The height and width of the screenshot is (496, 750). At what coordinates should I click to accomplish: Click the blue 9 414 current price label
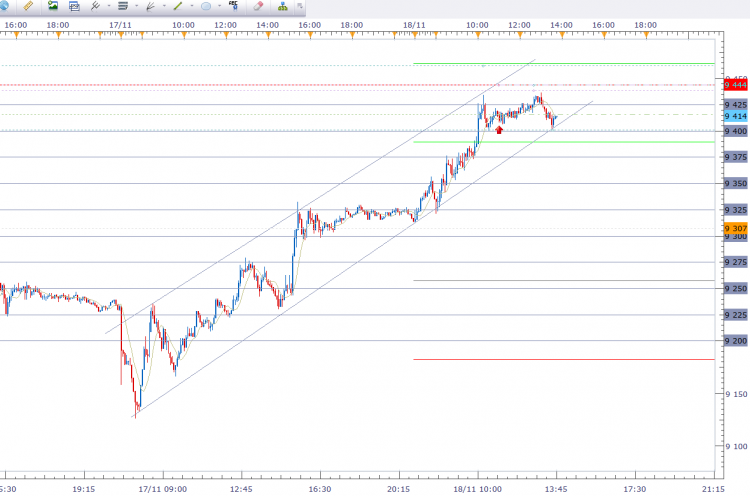pyautogui.click(x=736, y=116)
